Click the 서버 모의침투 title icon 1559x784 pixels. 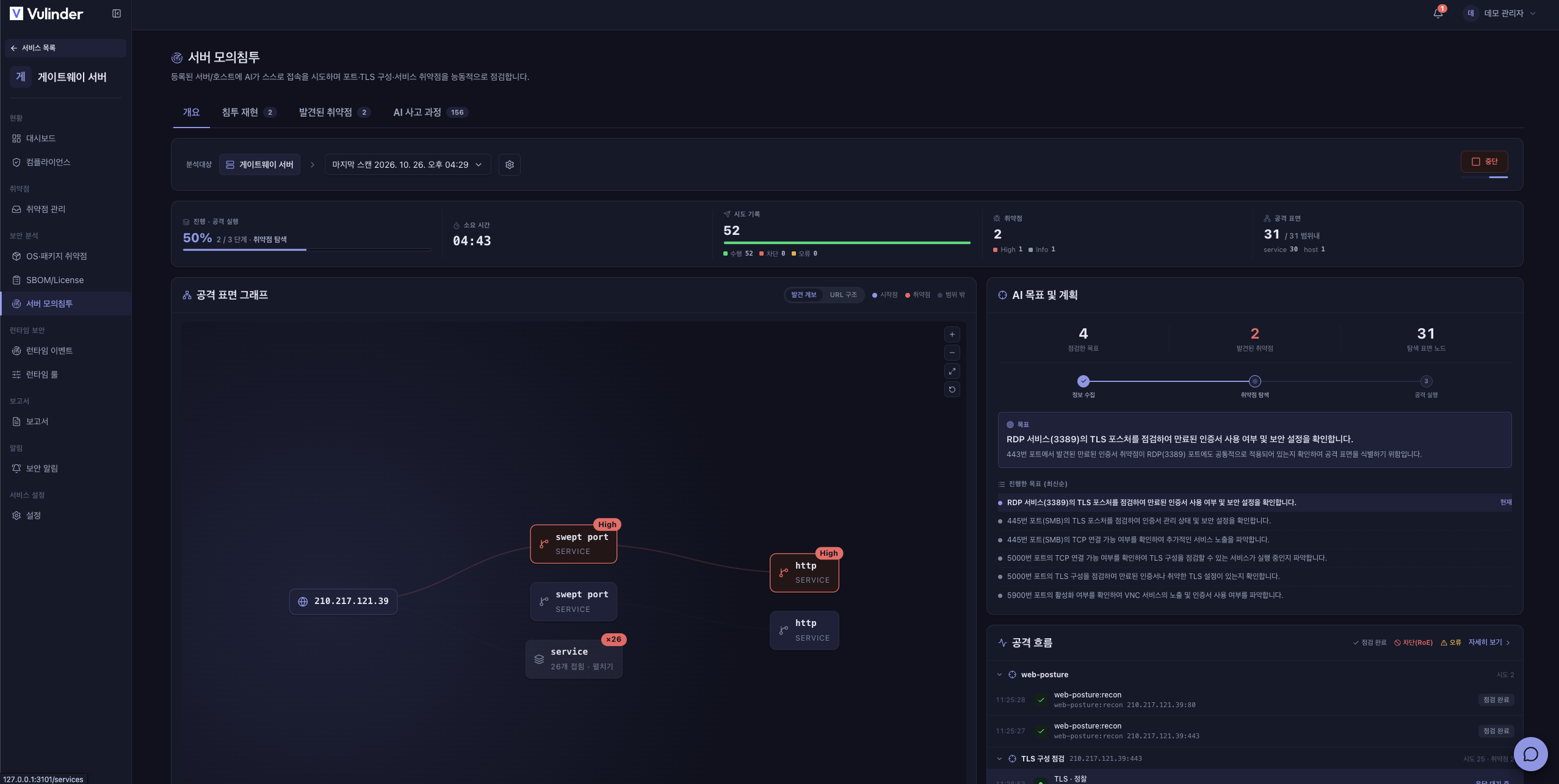(x=177, y=58)
